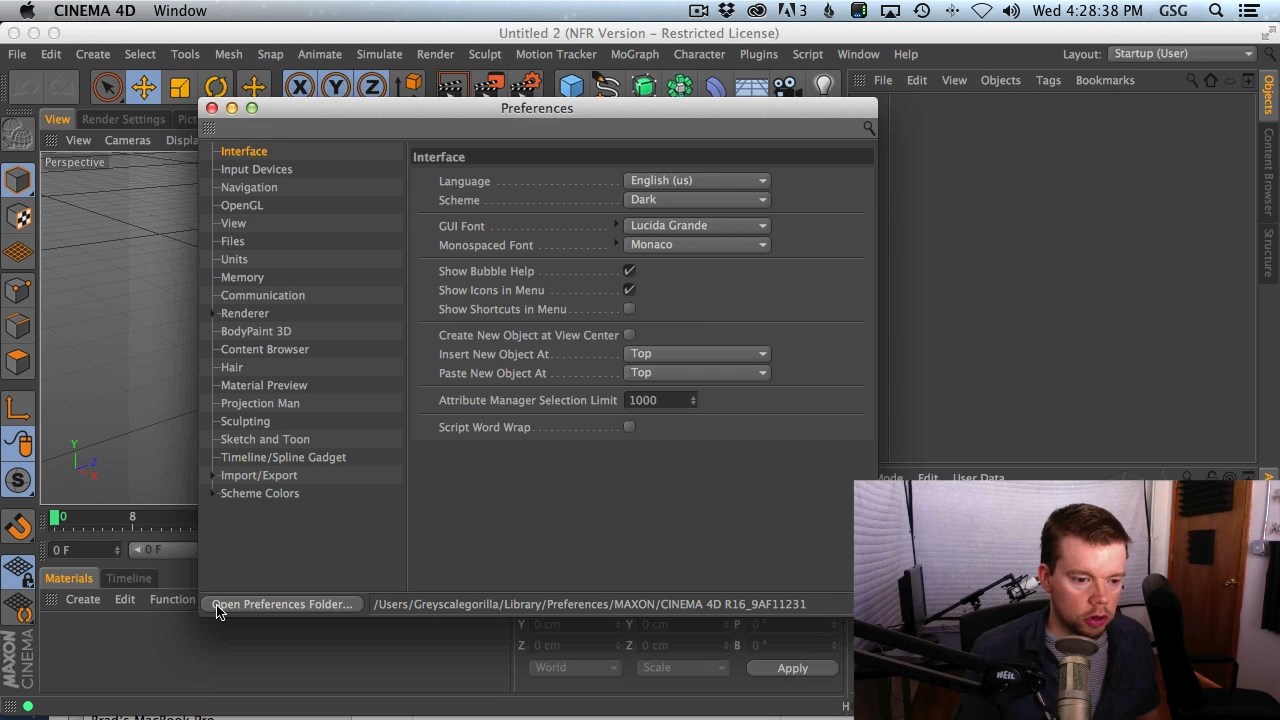Switch to Polygons mode

18,362
